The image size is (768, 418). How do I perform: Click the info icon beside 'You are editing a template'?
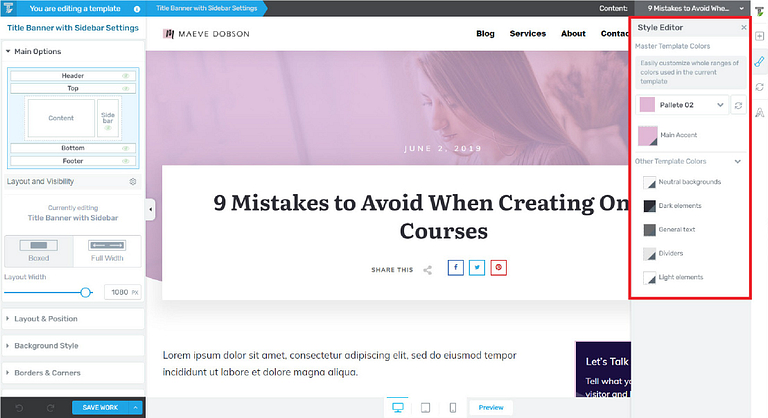point(137,9)
